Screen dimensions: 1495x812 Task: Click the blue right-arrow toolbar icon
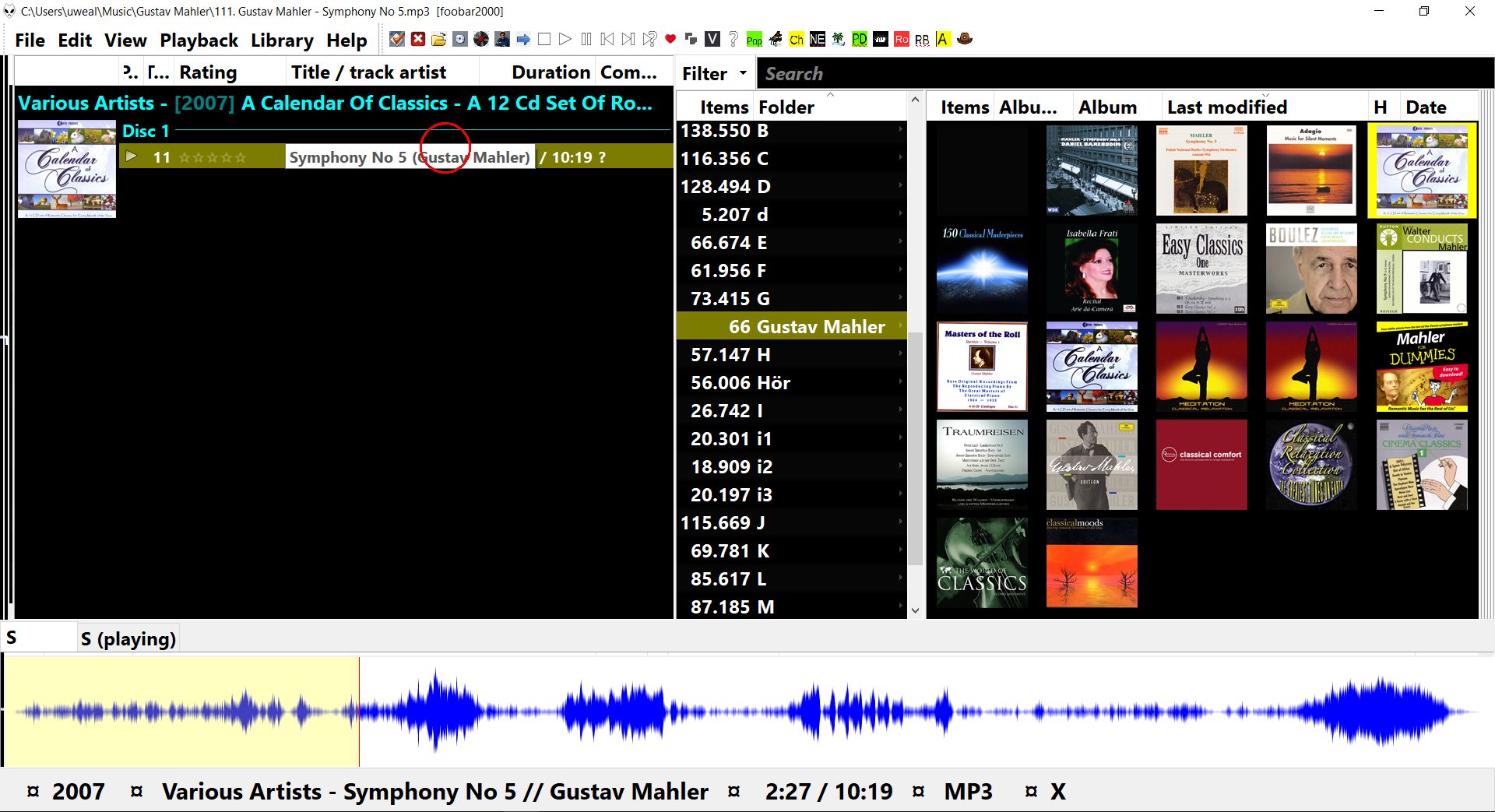point(523,39)
